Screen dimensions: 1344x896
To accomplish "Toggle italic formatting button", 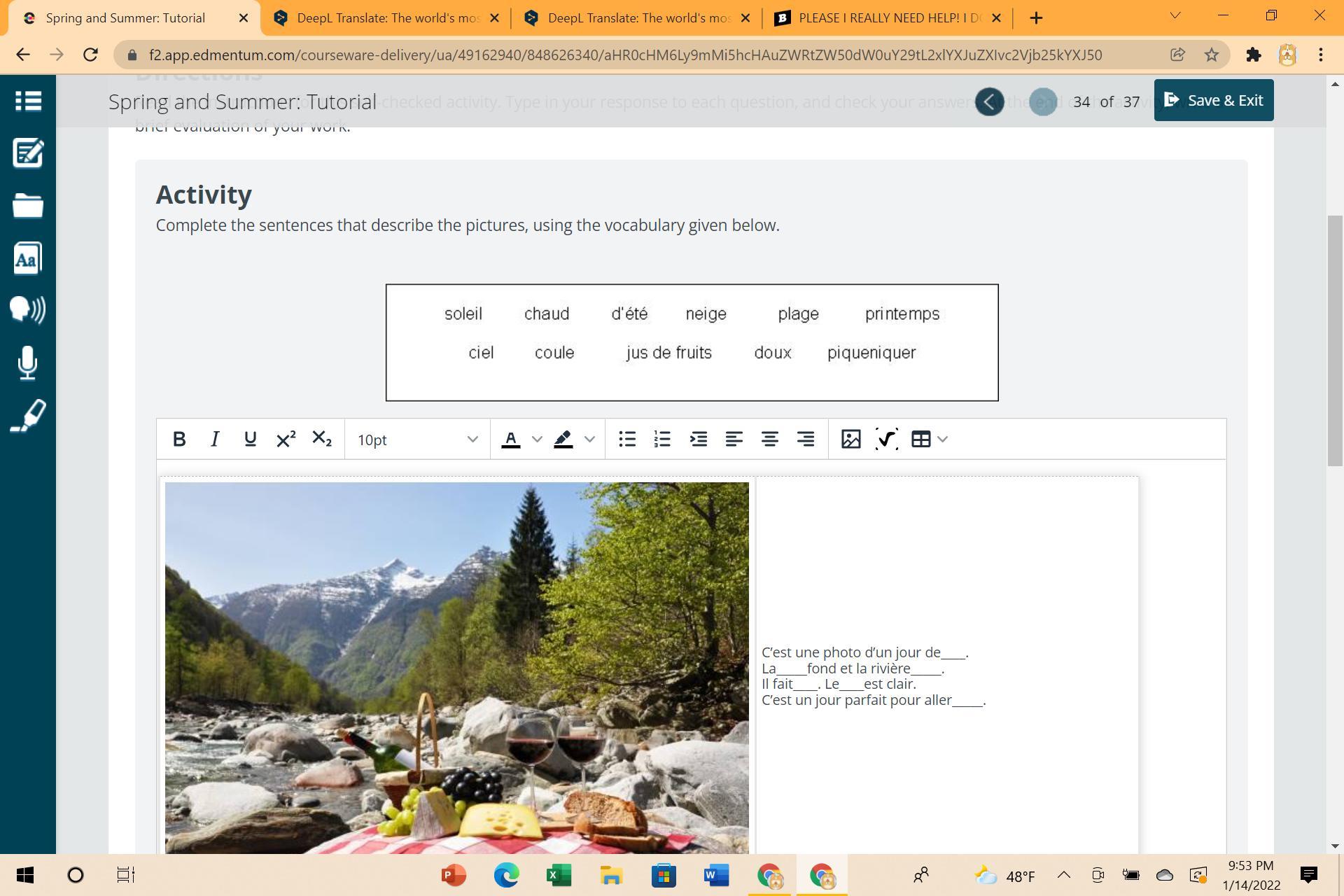I will pos(215,439).
